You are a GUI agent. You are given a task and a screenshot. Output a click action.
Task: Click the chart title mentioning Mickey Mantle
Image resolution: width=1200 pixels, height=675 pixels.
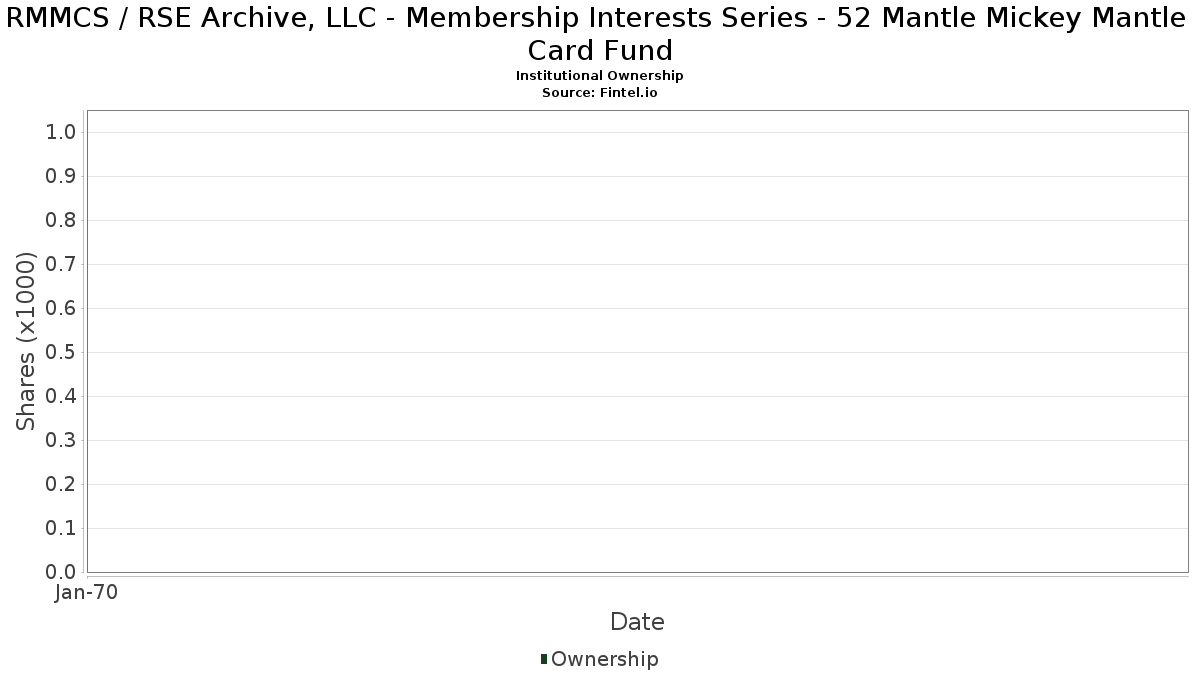600,34
